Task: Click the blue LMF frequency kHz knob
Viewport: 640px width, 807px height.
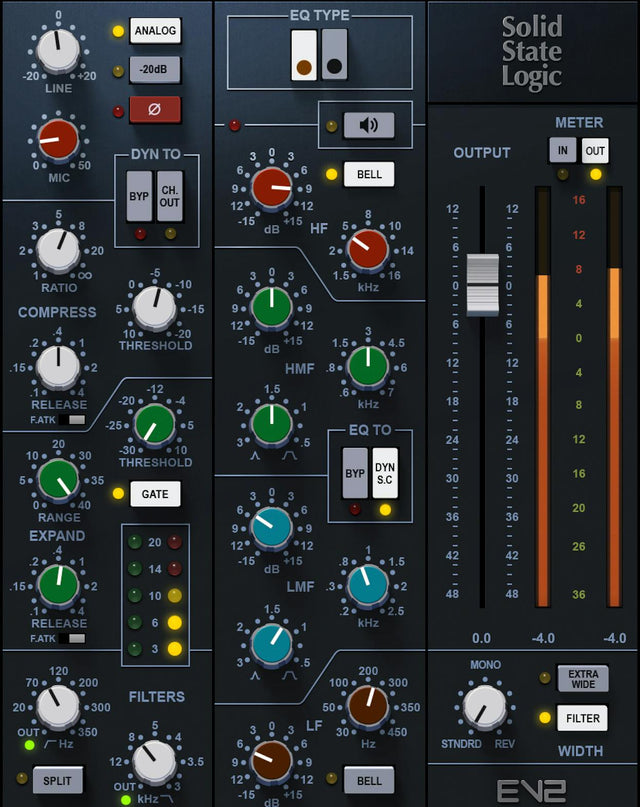Action: (x=368, y=585)
